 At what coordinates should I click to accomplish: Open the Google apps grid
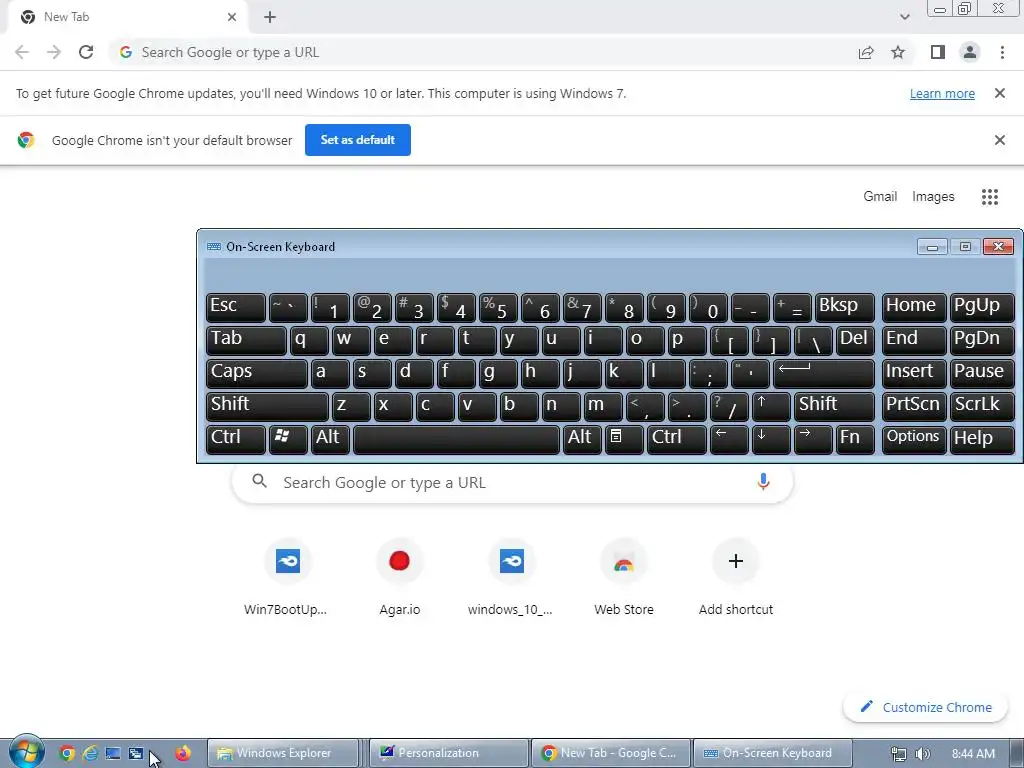click(x=990, y=197)
